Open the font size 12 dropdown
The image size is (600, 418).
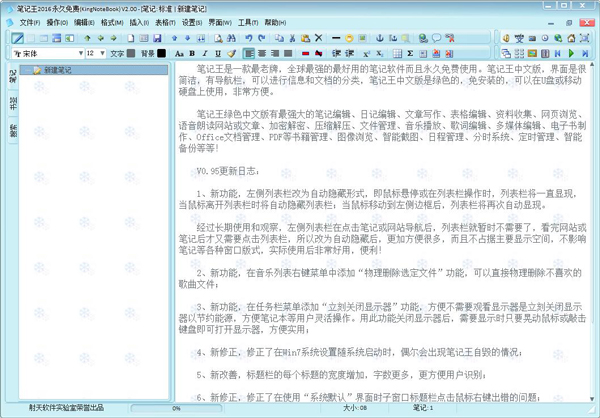coord(103,53)
